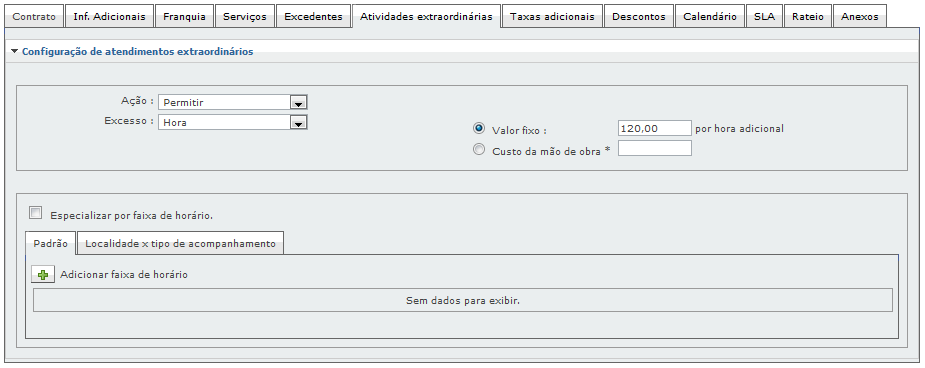The height and width of the screenshot is (368, 925).
Task: Open the Excedentes tab
Action: [313, 17]
